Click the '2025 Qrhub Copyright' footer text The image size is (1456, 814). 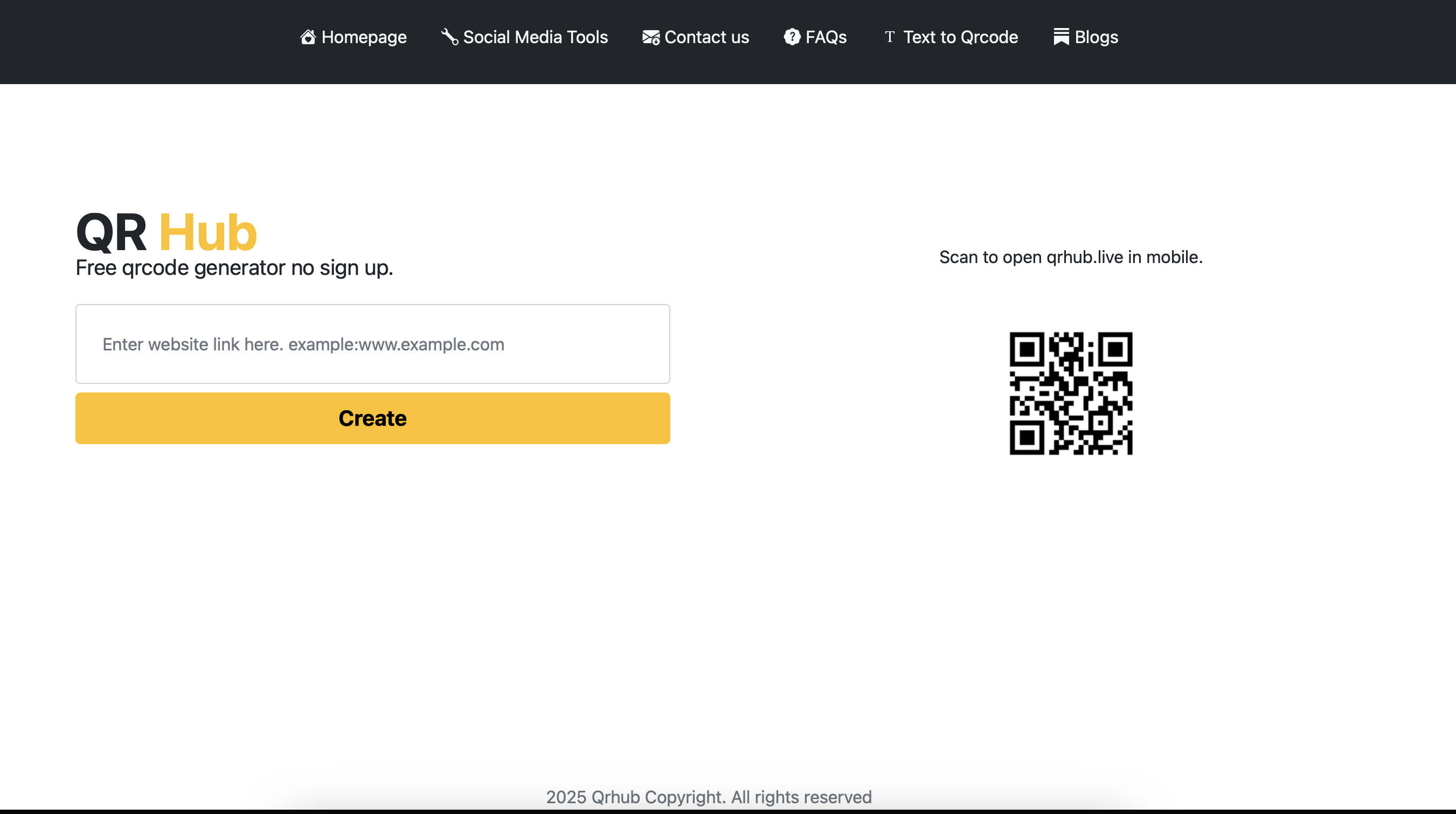709,797
